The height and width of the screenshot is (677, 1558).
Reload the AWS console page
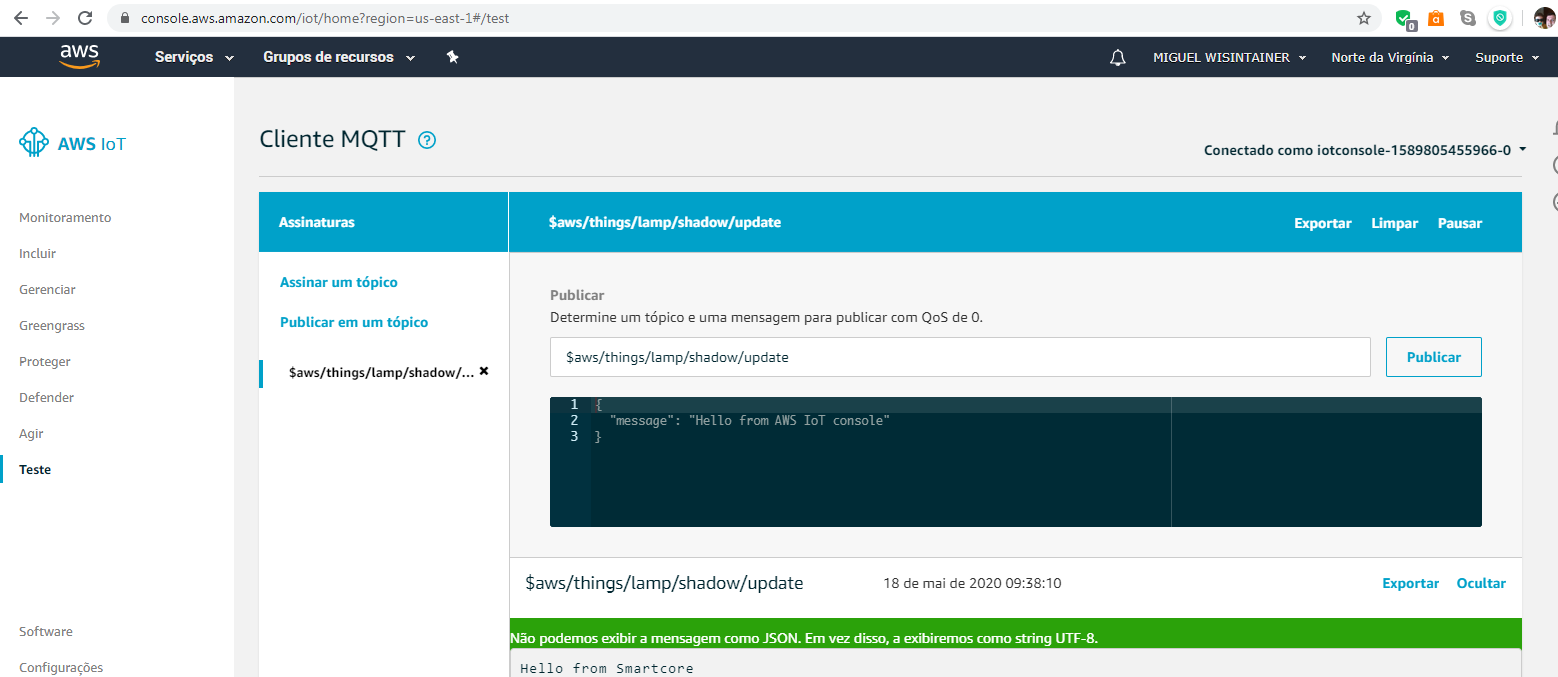[x=85, y=18]
